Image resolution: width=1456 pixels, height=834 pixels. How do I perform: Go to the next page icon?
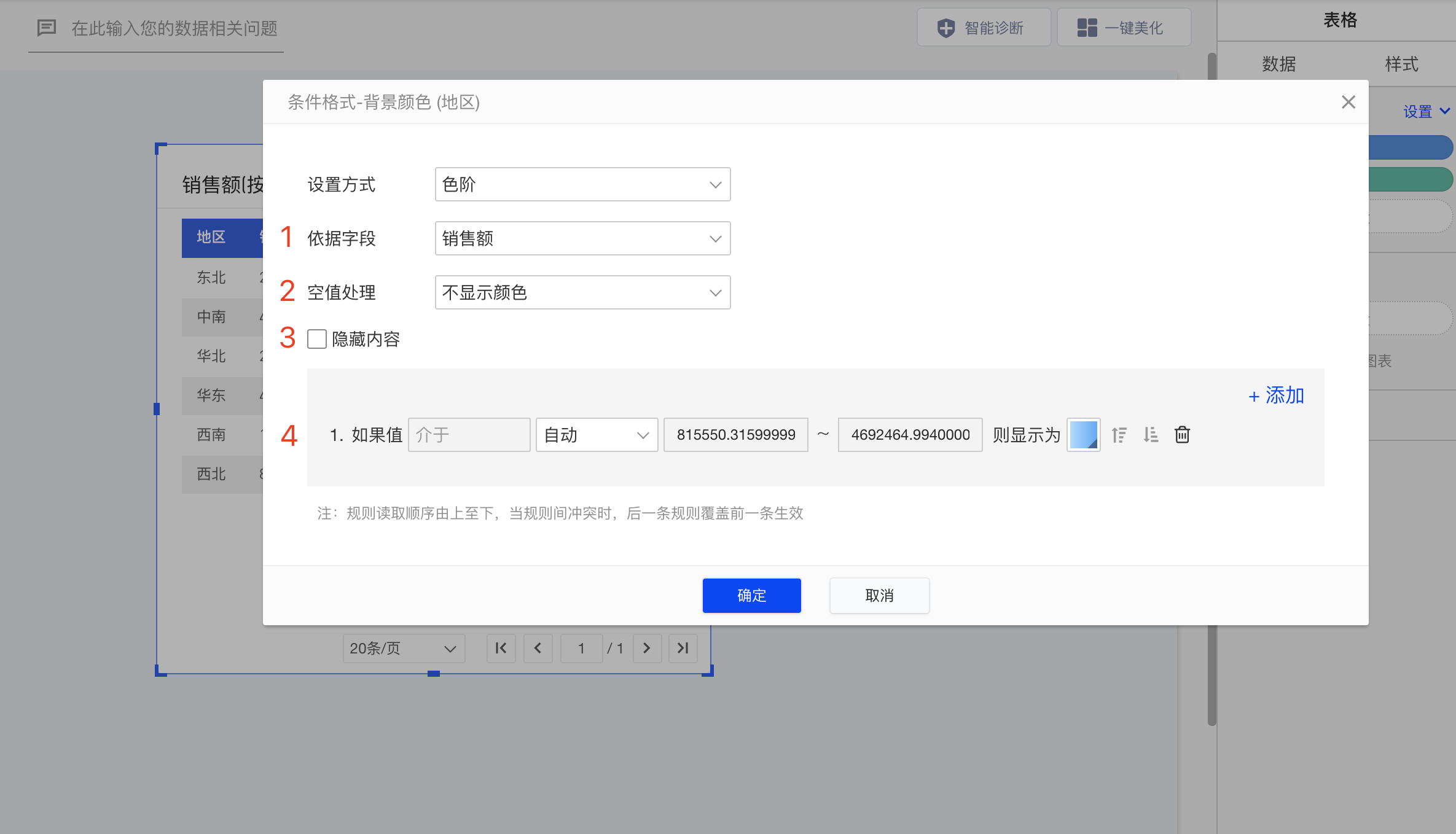tap(647, 649)
